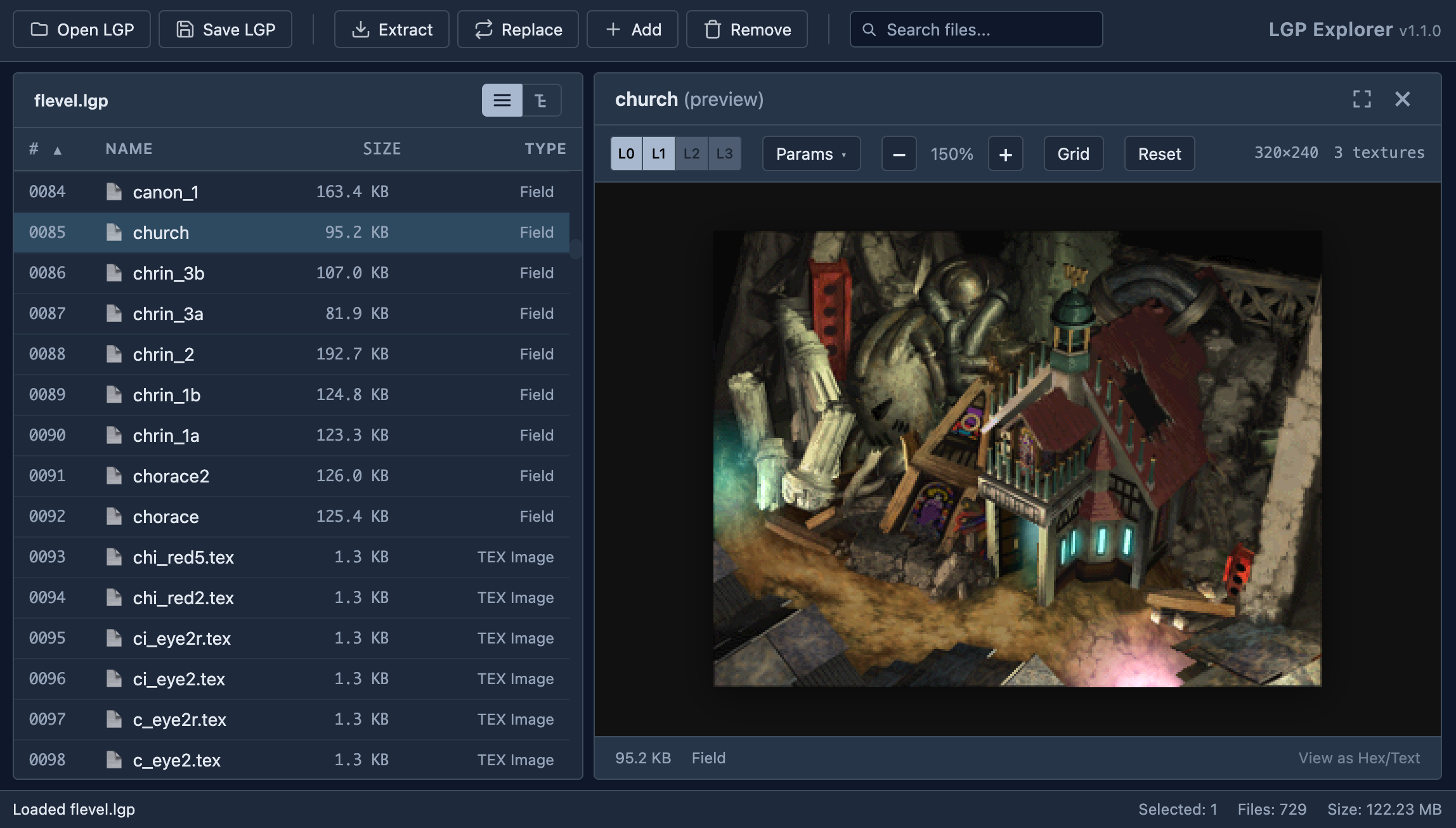Screen dimensions: 1456x828
Task: Click the file icon beside chorace2
Action: [114, 475]
